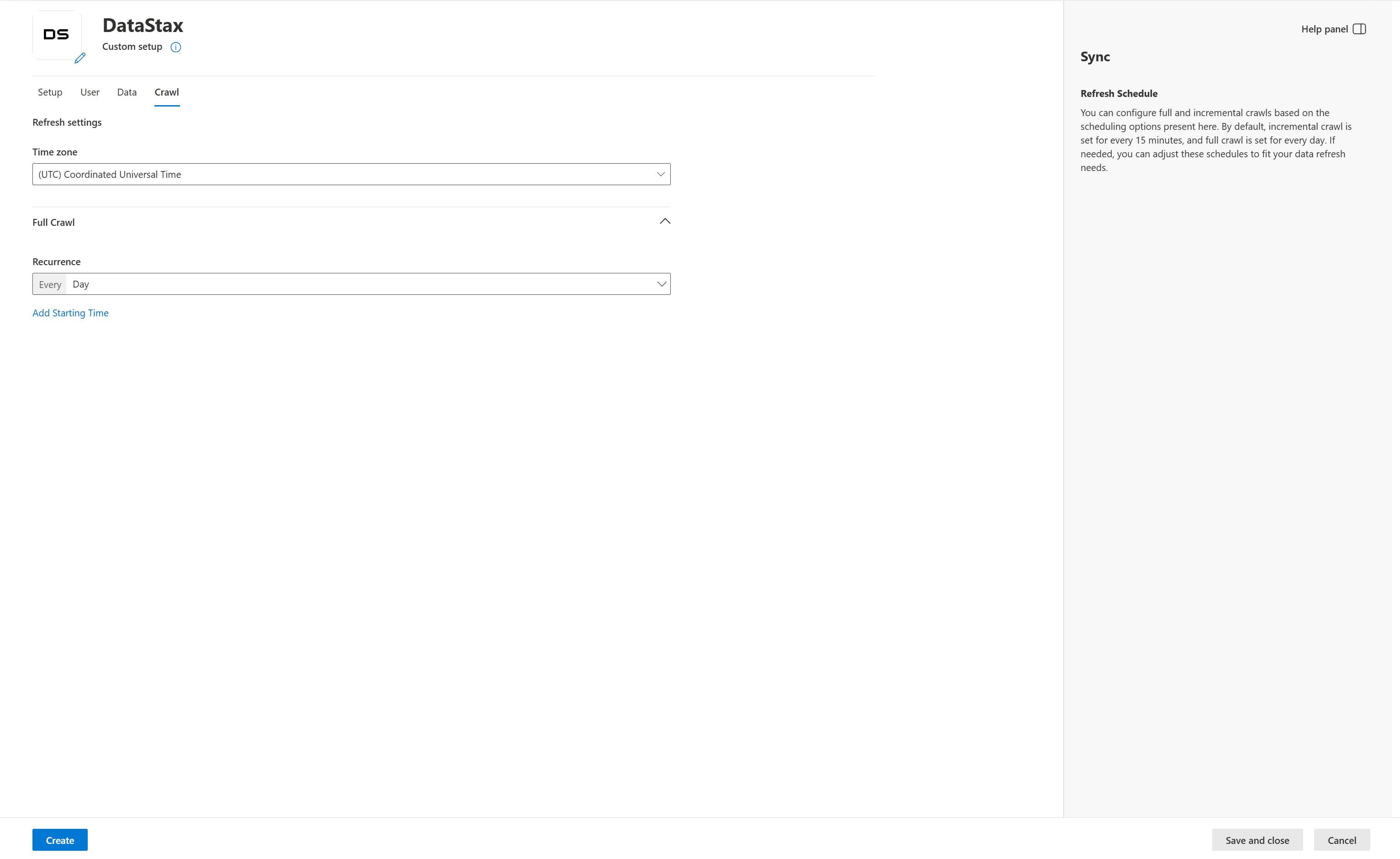Screen dimensions: 1400x859
Task: Click the Every prefix in Recurrence field
Action: [50, 284]
